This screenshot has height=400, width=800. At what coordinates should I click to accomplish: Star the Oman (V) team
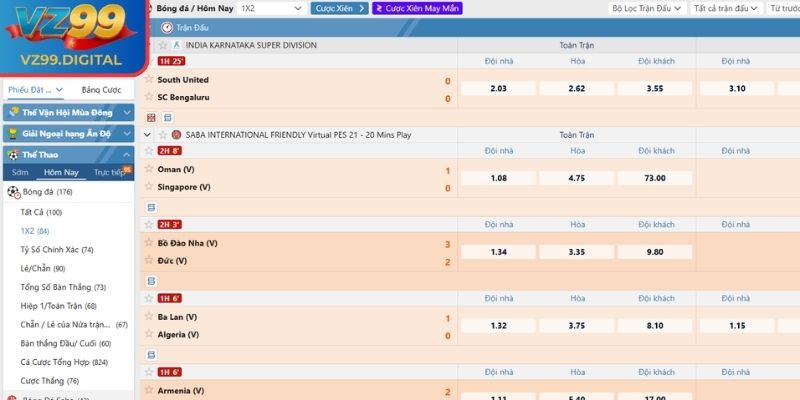coord(149,169)
